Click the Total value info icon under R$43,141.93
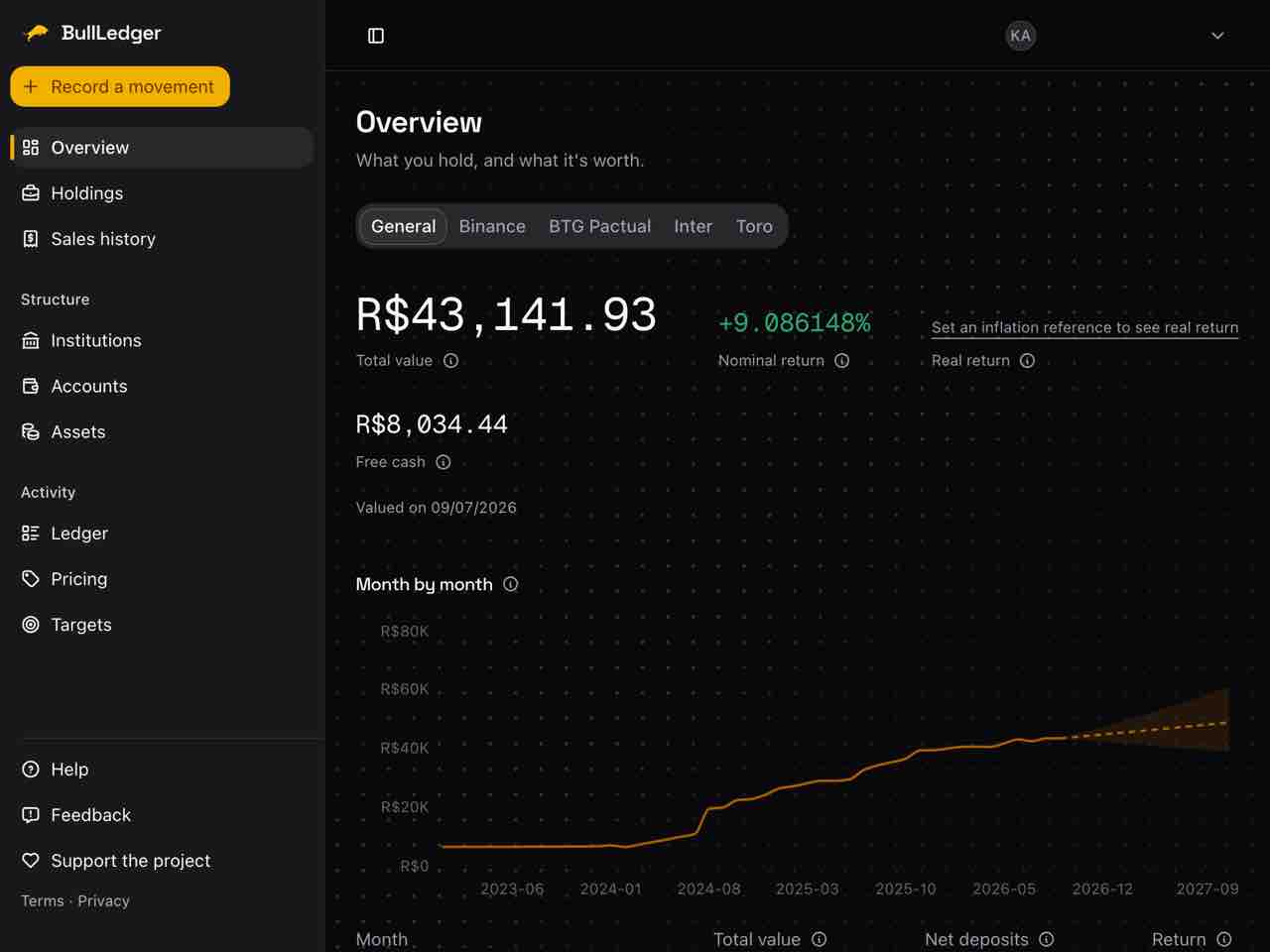The width and height of the screenshot is (1270, 952). pyautogui.click(x=451, y=361)
